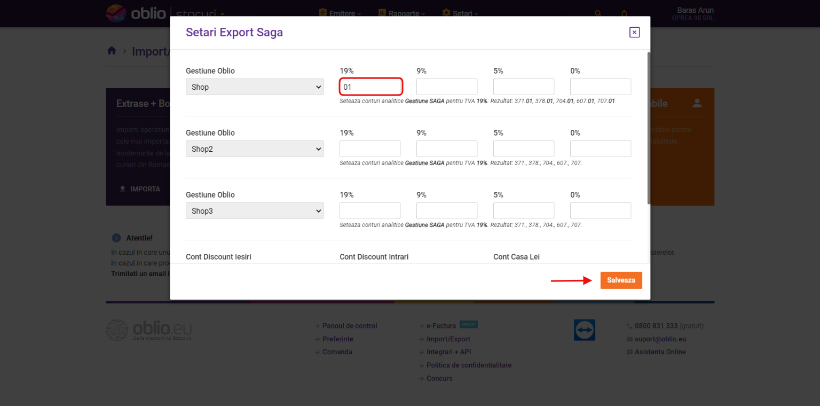Image resolution: width=820 pixels, height=406 pixels.
Task: Open the Emitere menu in the top bar
Action: pos(340,13)
